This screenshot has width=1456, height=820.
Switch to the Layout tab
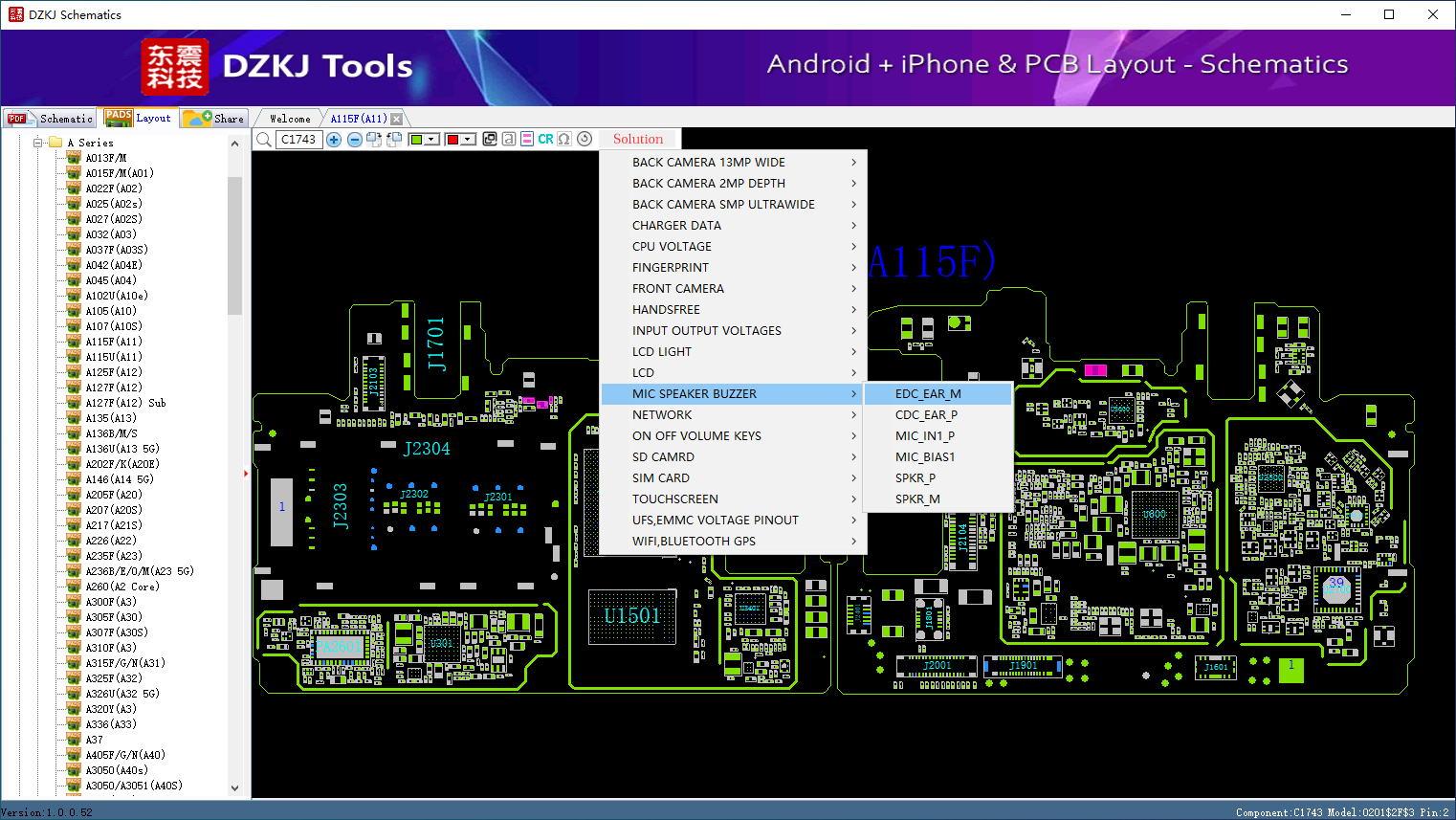tap(139, 118)
